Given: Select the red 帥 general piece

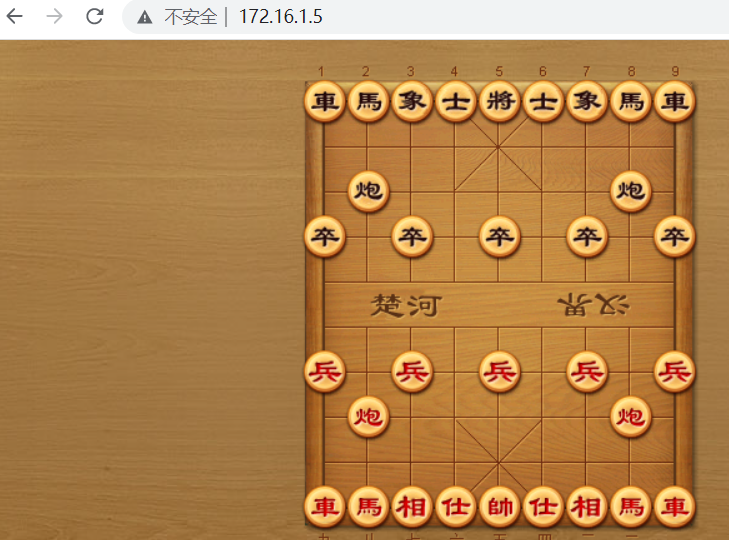Looking at the screenshot, I should [x=500, y=507].
